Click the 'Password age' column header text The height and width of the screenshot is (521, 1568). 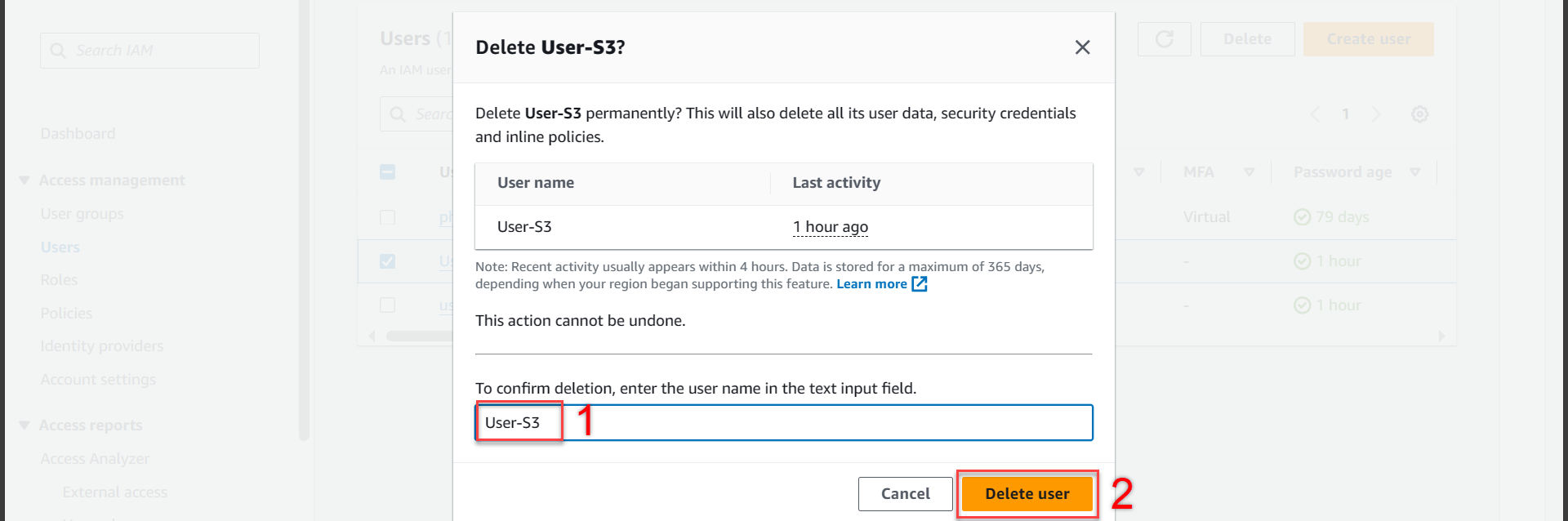1343,172
